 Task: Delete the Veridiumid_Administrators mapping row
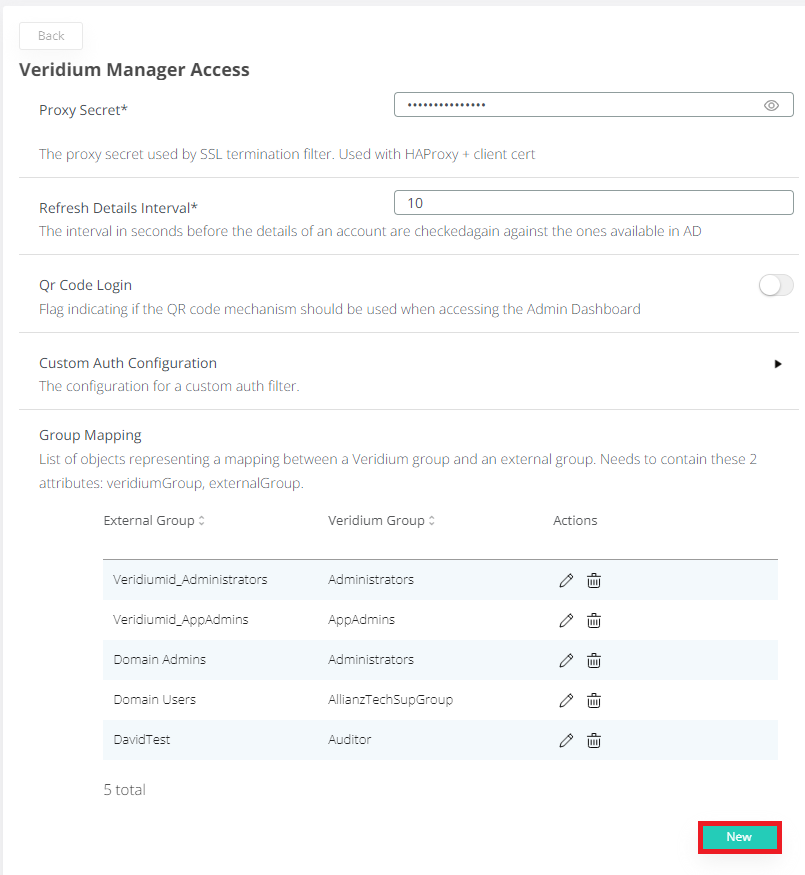coord(593,580)
